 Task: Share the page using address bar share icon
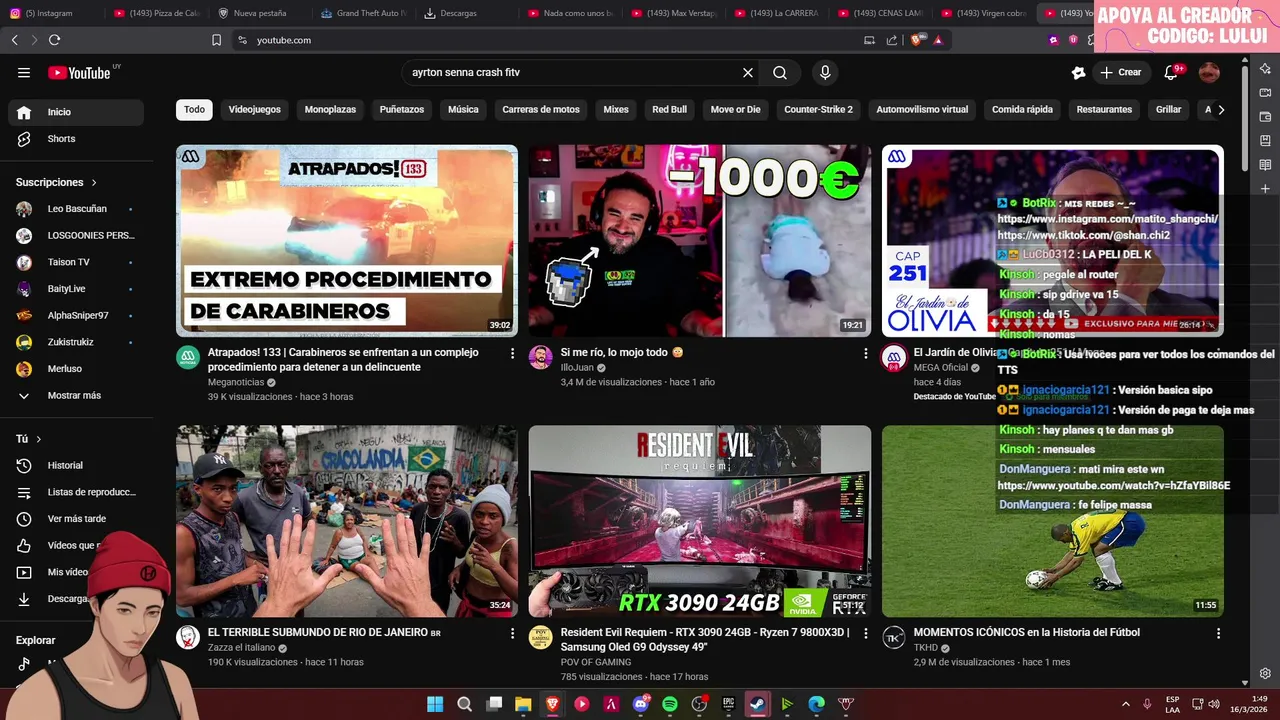892,40
